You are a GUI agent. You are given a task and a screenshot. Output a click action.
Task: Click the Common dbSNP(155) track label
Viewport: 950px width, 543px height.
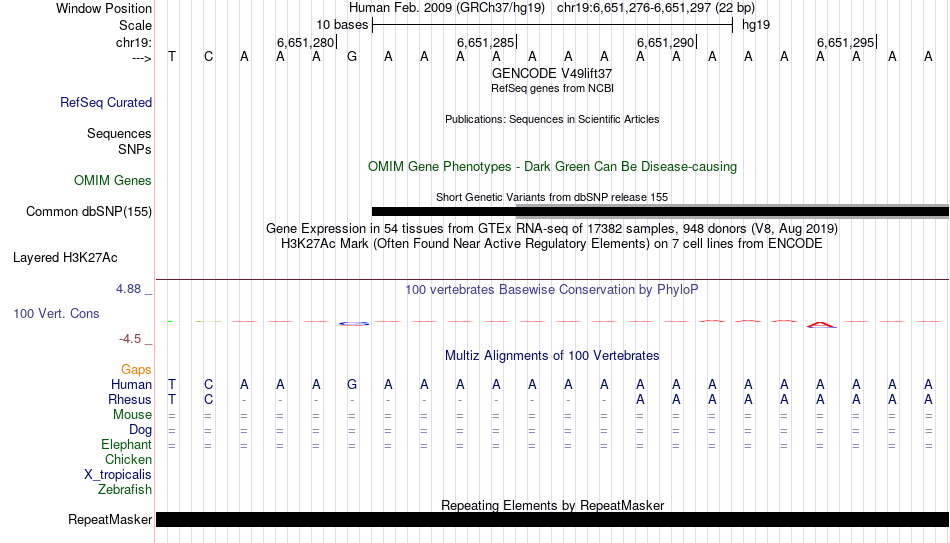click(89, 212)
